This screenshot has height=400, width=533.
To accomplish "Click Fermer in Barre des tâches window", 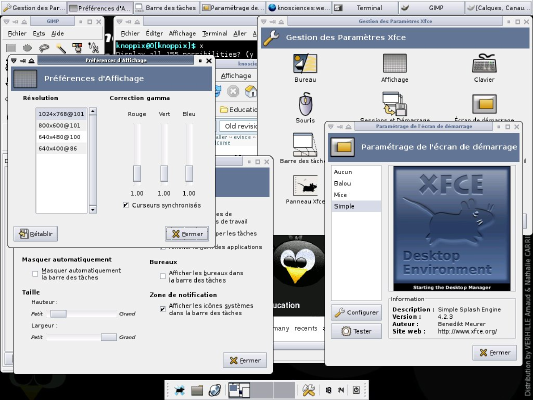I will coord(245,360).
